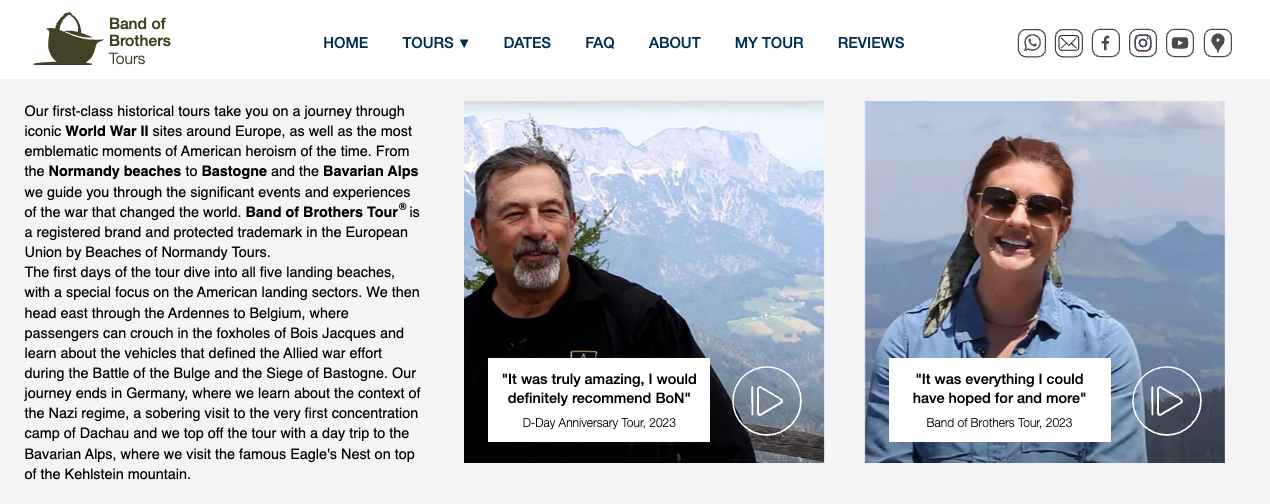Viewport: 1270px width, 504px height.
Task: Open the Facebook page icon
Action: [1106, 43]
